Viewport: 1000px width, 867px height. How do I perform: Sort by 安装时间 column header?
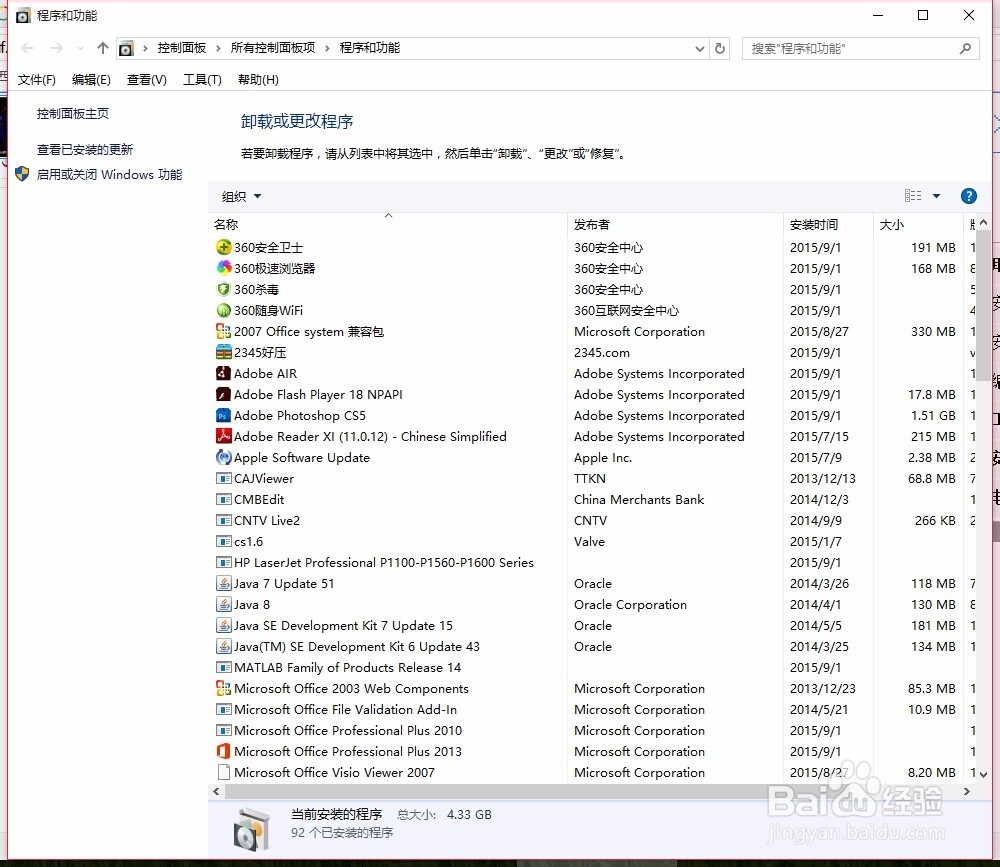[x=828, y=225]
